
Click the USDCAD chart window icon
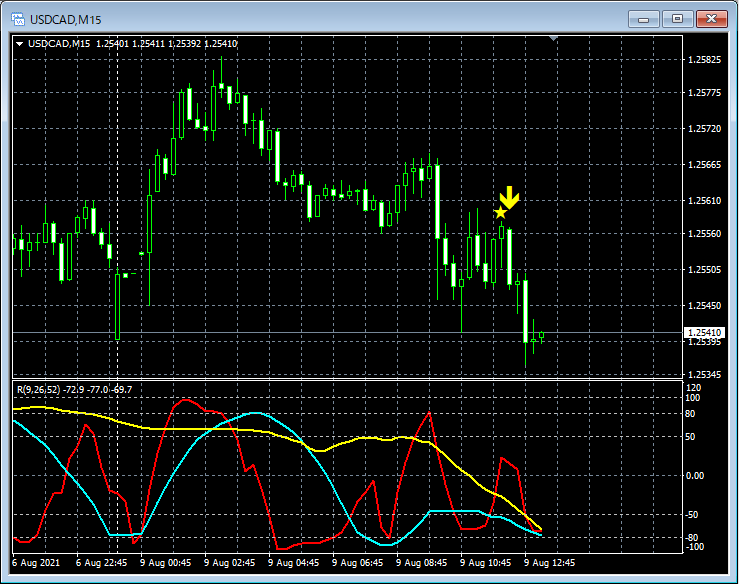[x=17, y=19]
